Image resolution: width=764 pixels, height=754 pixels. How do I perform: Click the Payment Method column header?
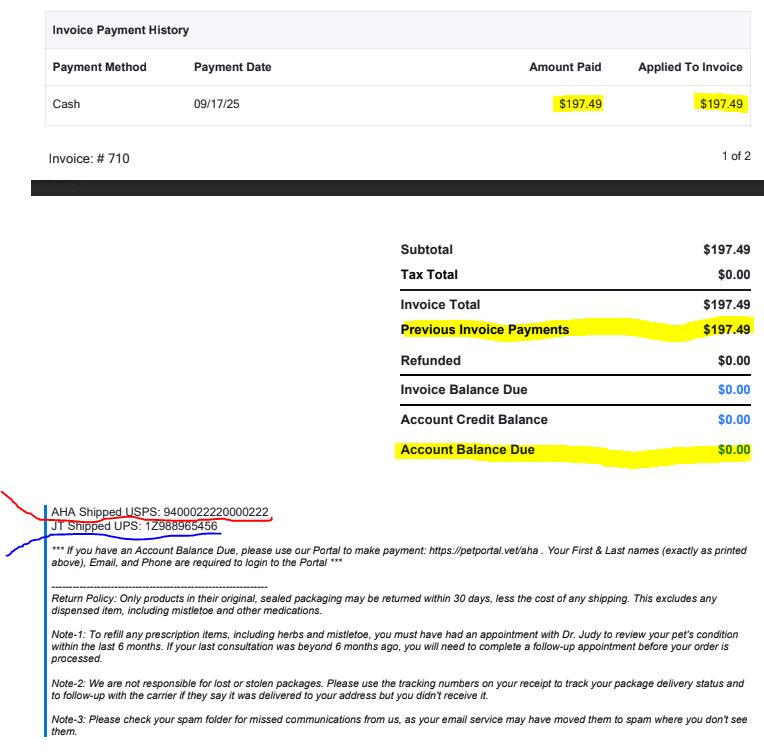pos(99,67)
